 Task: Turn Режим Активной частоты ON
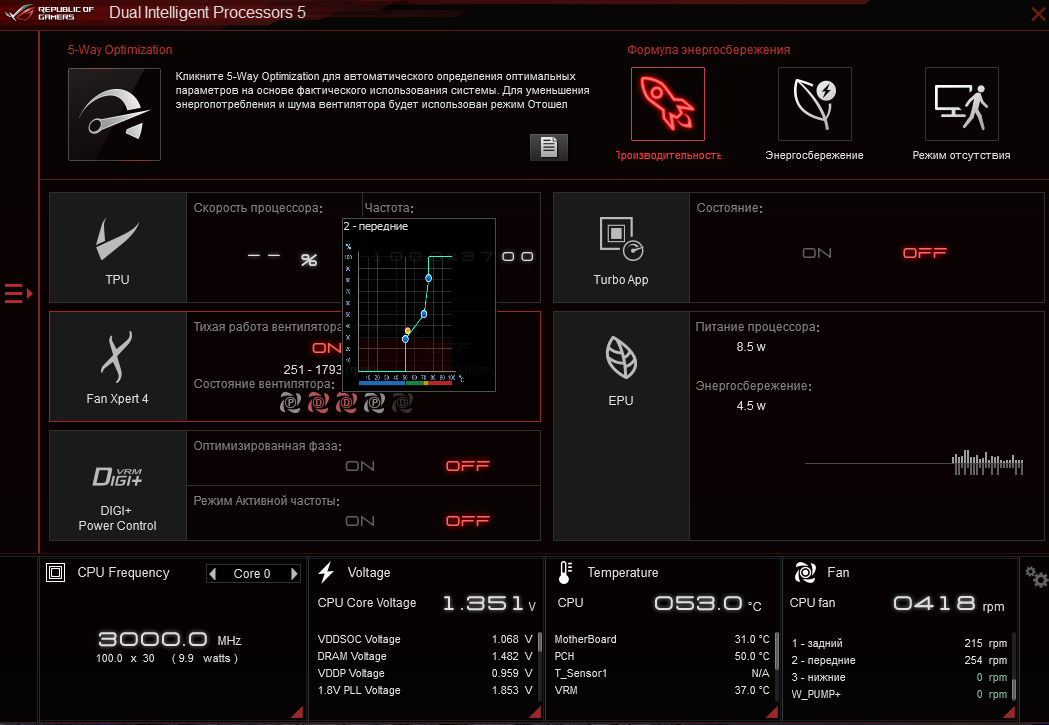click(360, 521)
